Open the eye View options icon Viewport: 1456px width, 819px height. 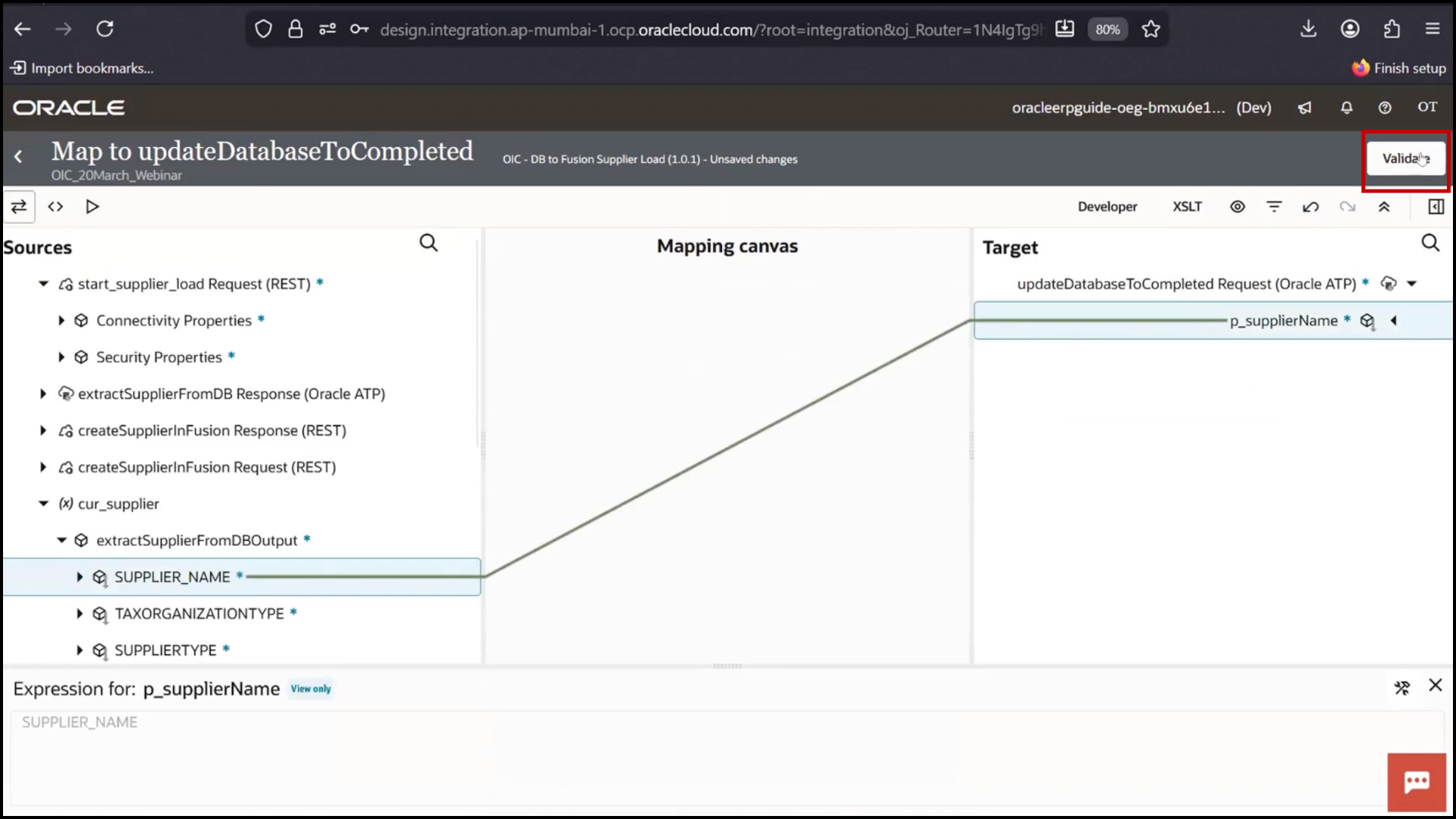click(1237, 206)
